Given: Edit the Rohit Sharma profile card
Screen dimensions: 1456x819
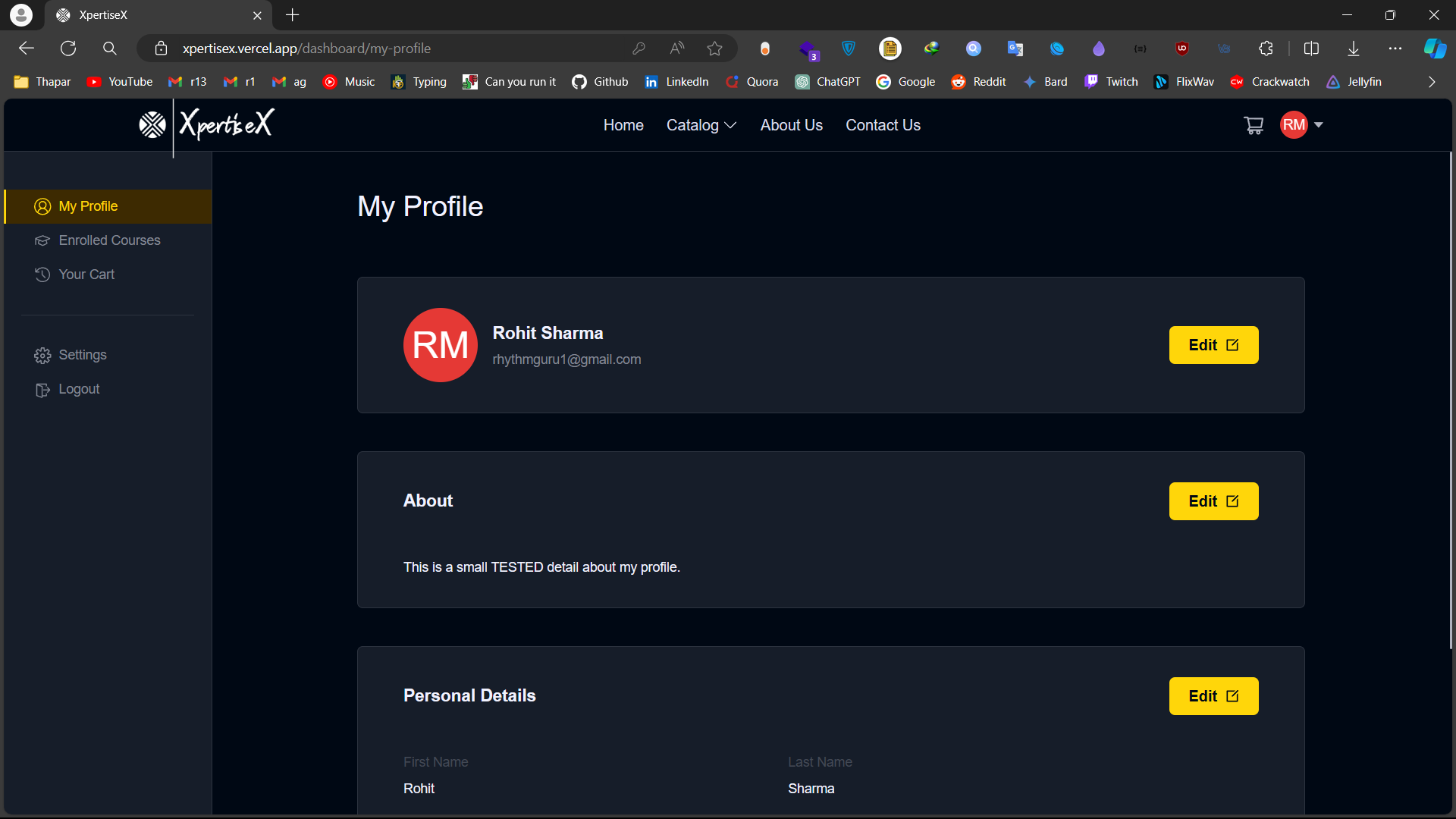Looking at the screenshot, I should coord(1213,345).
